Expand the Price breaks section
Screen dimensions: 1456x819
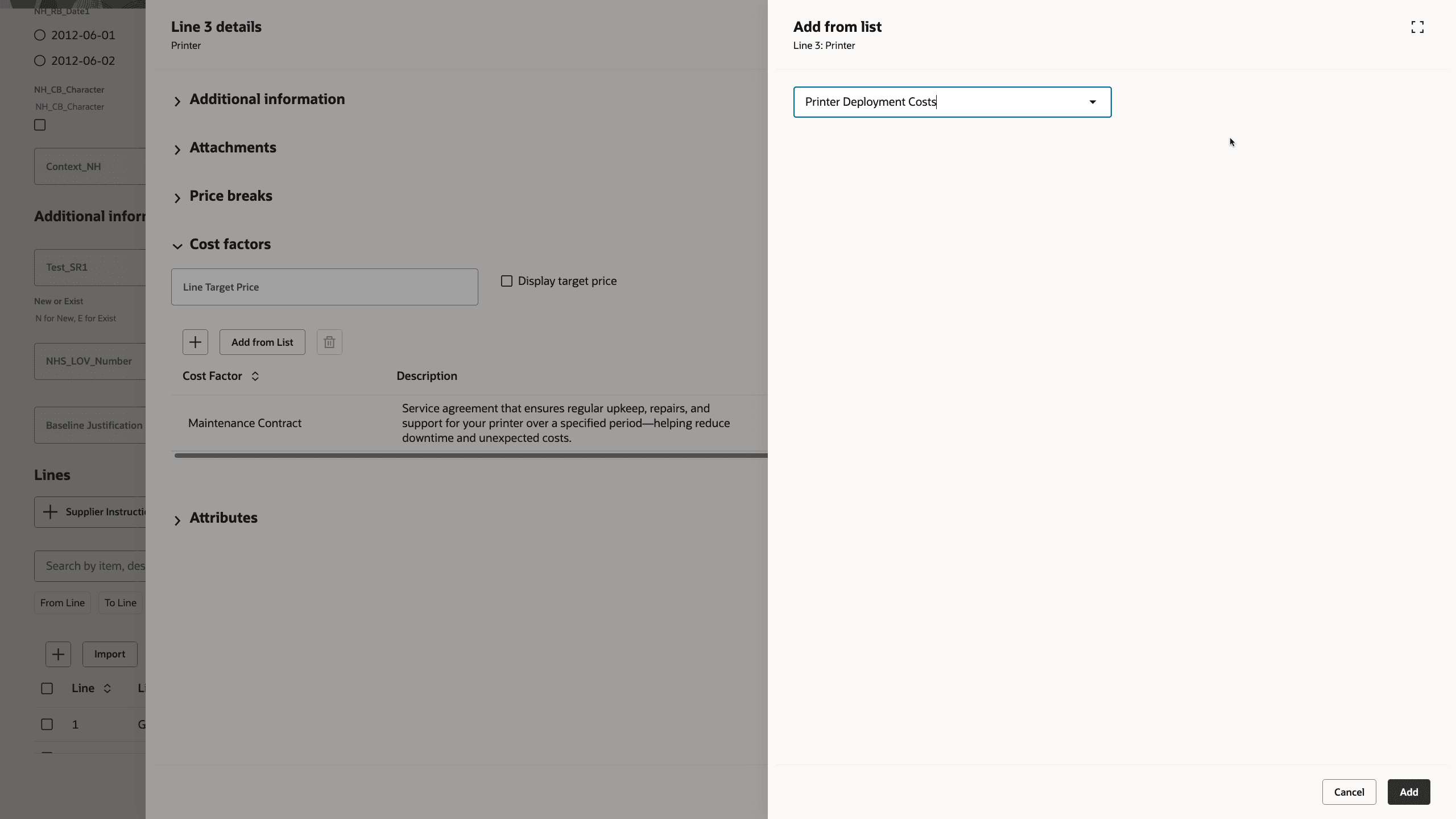[177, 198]
